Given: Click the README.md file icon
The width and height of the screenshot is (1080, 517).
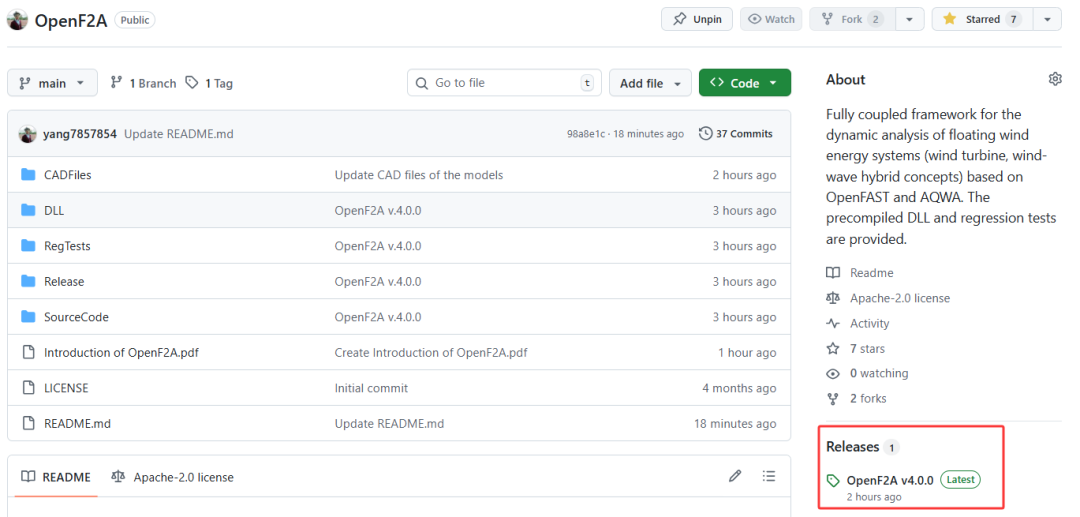Looking at the screenshot, I should coord(28,424).
